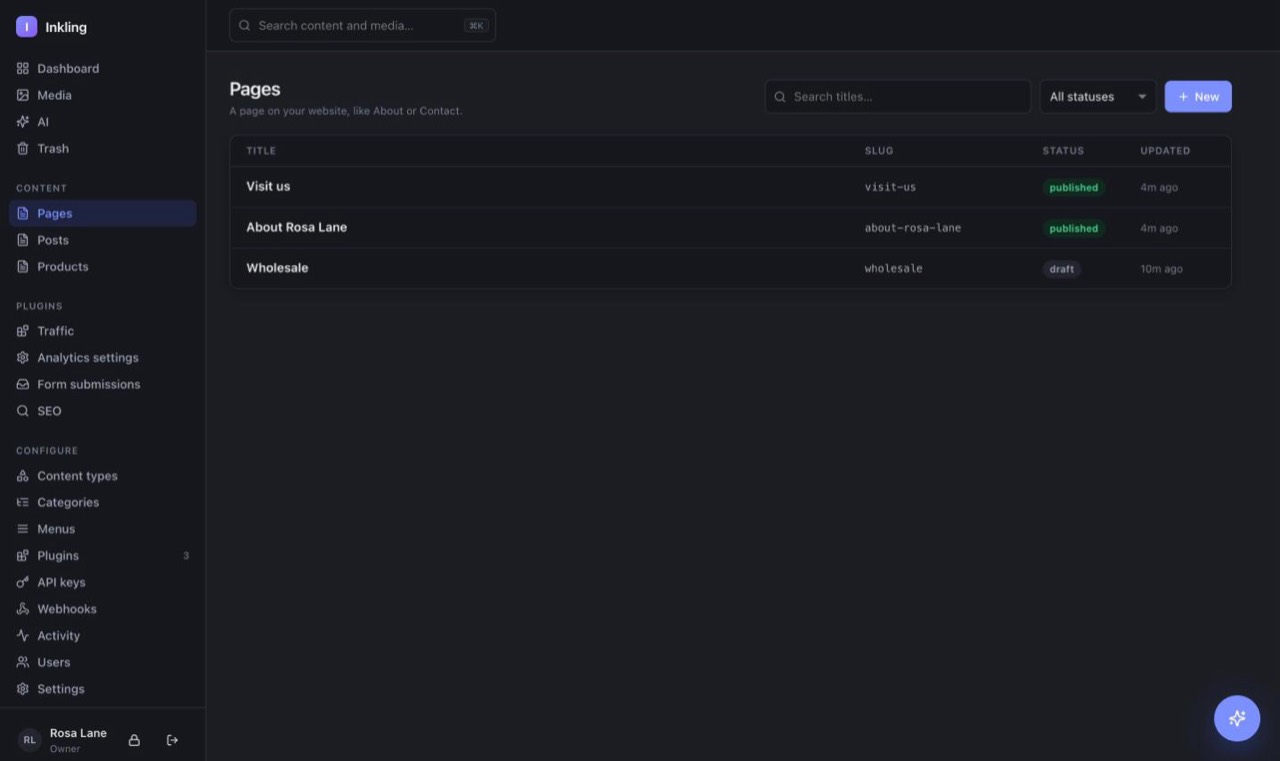The height and width of the screenshot is (761, 1280).
Task: Click the UPDATED column header
Action: pyautogui.click(x=1165, y=151)
